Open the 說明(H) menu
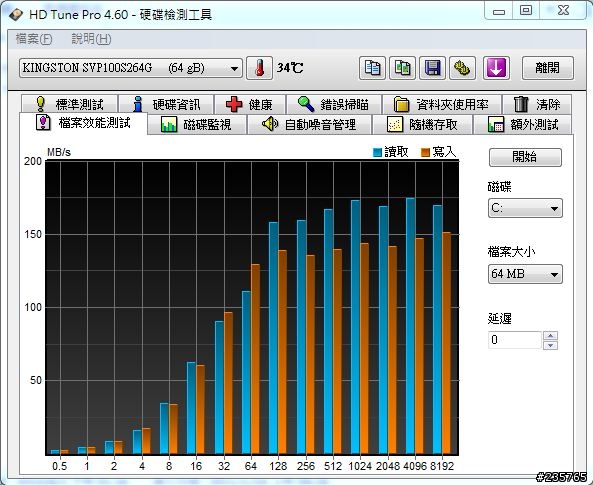Image resolution: width=593 pixels, height=485 pixels. pos(91,39)
